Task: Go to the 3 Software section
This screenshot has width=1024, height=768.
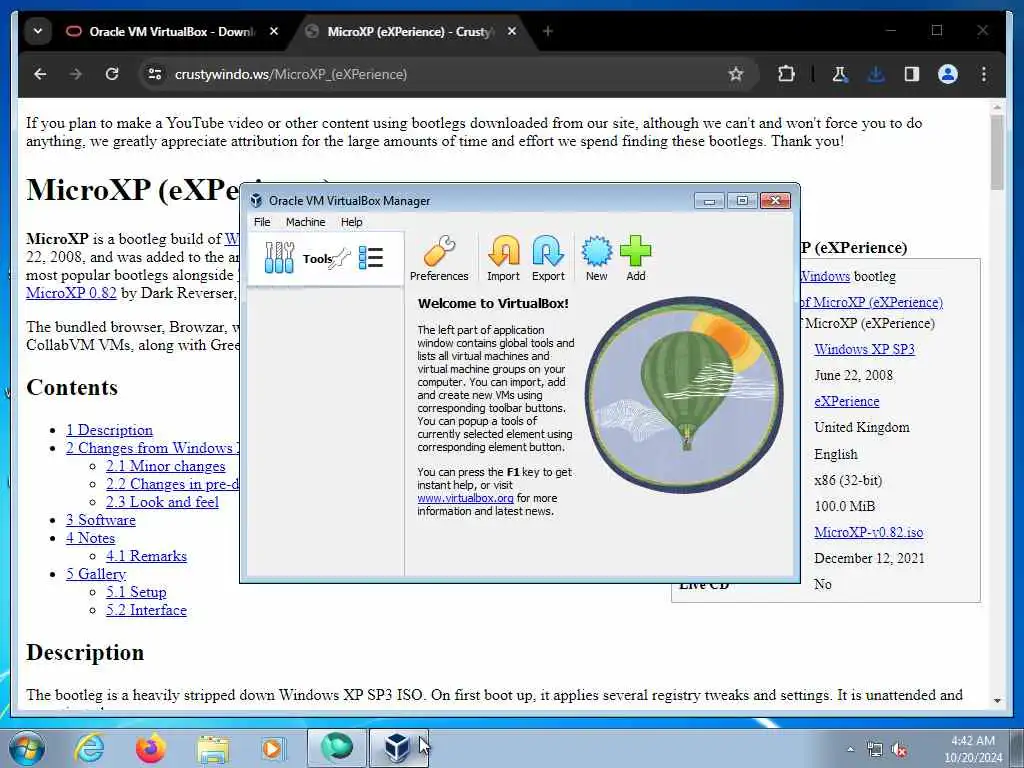Action: coord(101,520)
